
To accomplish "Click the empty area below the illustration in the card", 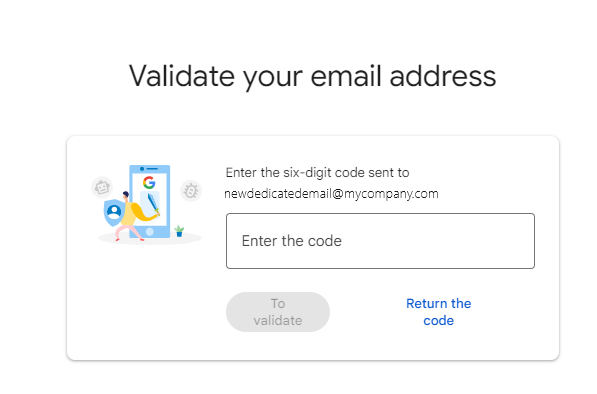I will [x=148, y=301].
